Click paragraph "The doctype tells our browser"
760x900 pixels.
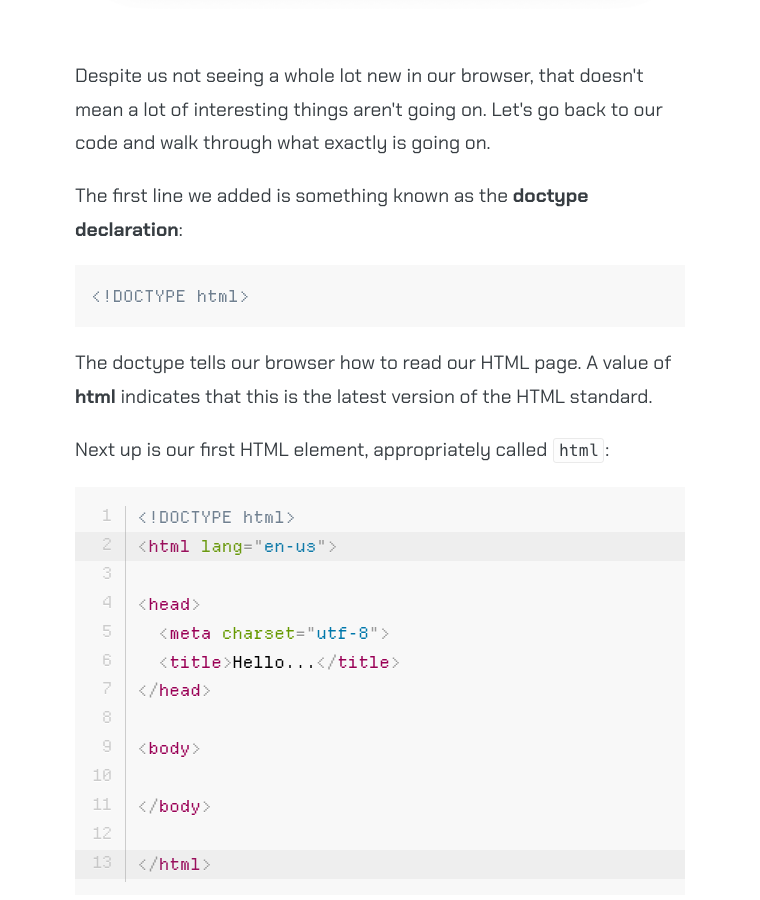pos(373,380)
